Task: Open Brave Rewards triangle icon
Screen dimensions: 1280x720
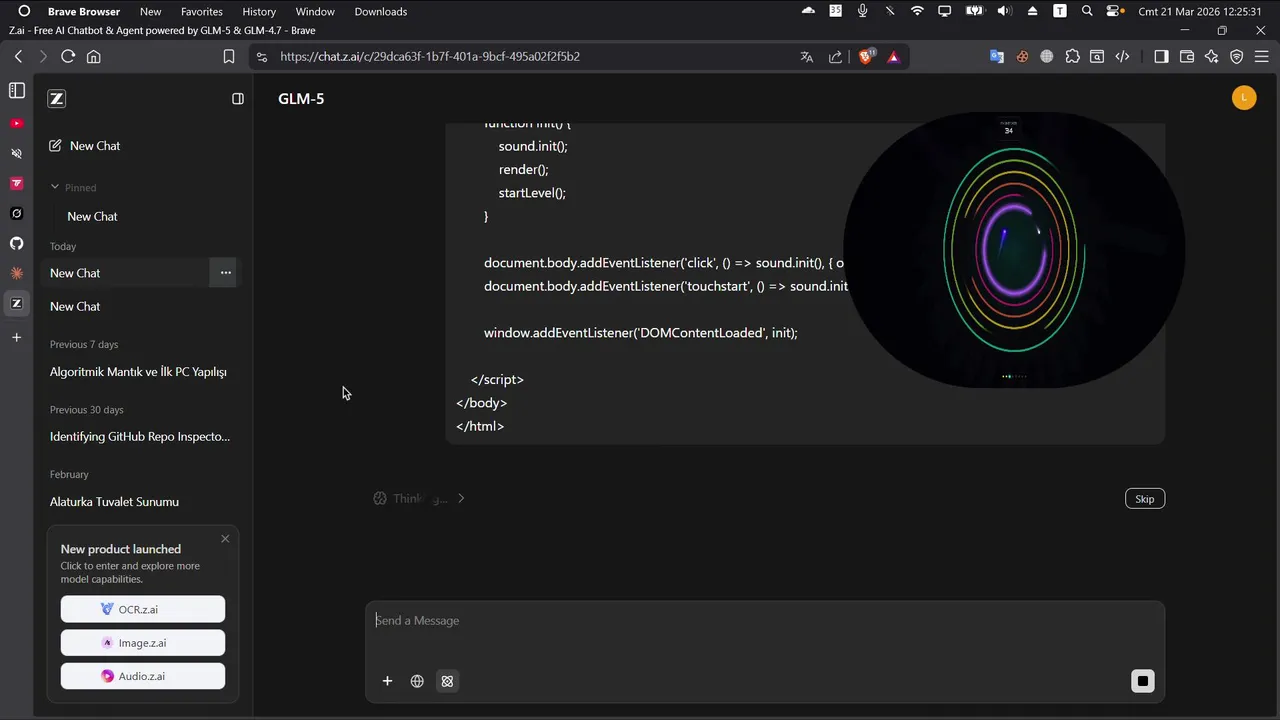Action: click(894, 57)
